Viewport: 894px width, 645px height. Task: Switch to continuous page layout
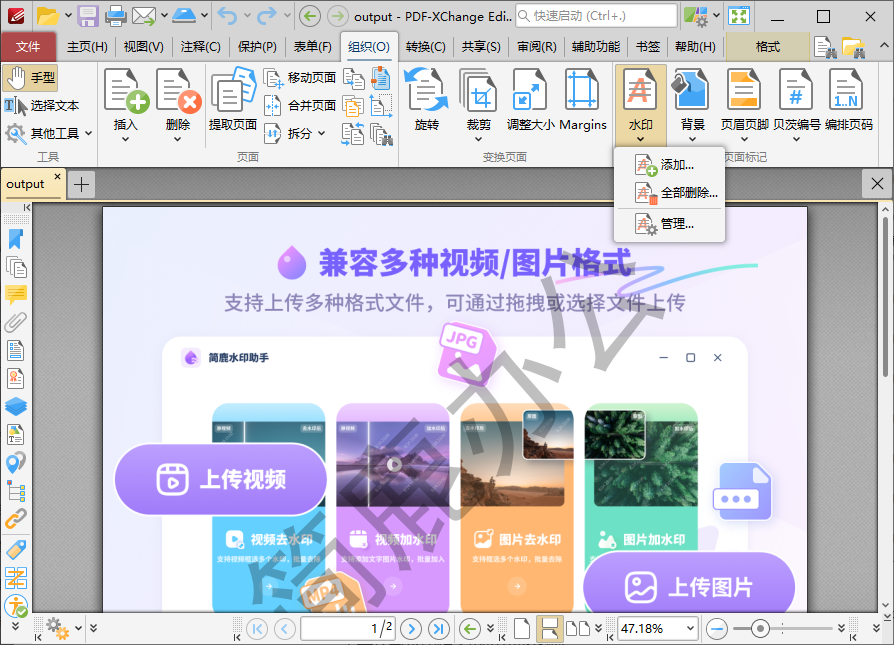[x=548, y=629]
